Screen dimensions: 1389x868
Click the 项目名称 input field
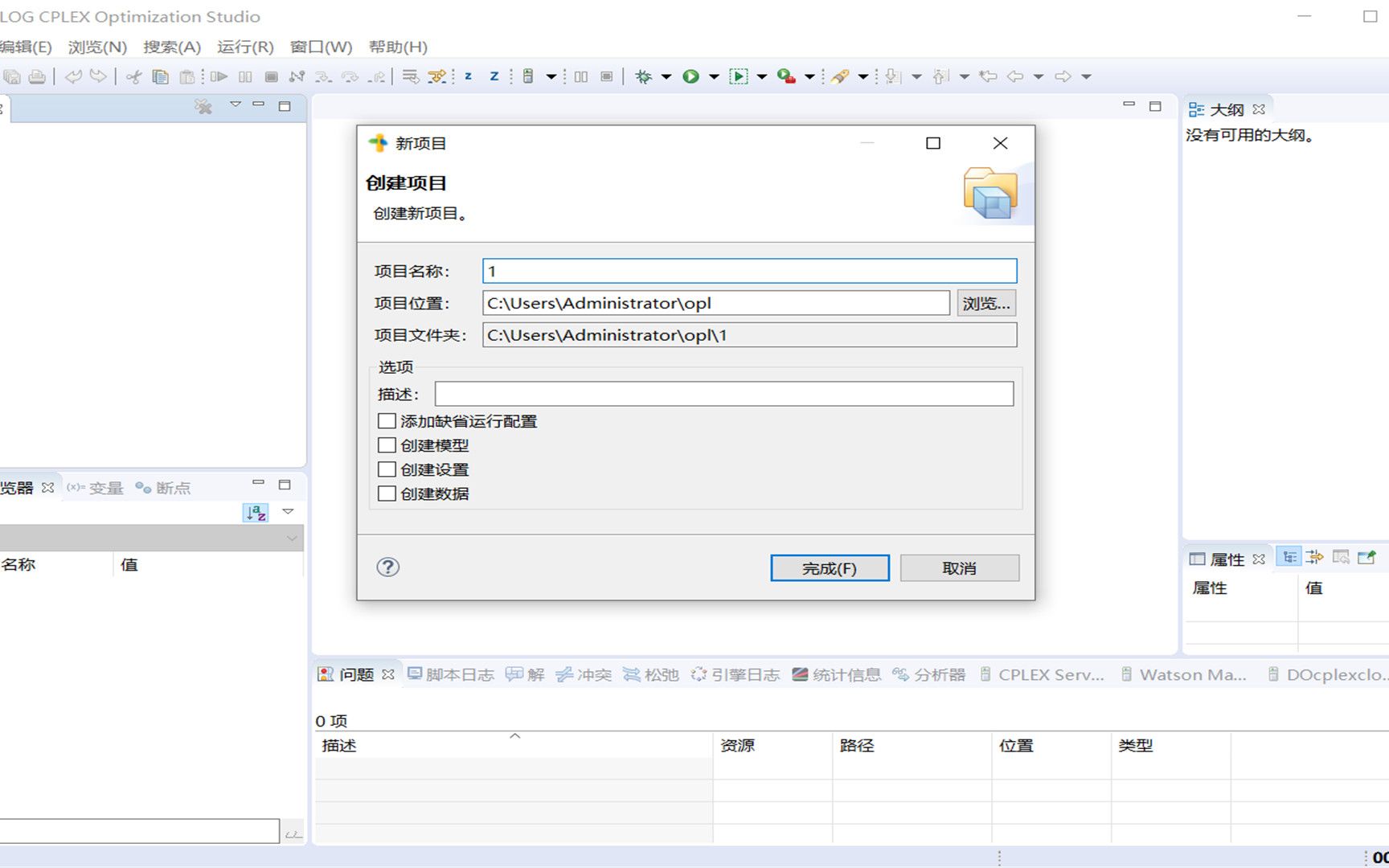749,271
